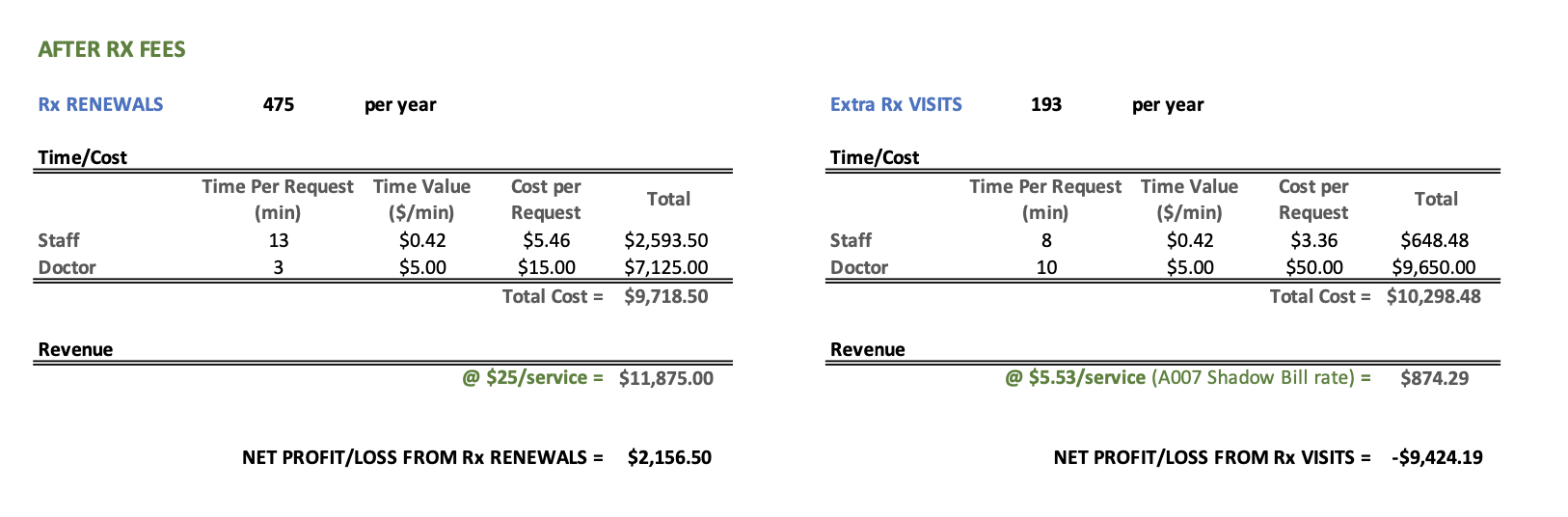The height and width of the screenshot is (517, 1568).
Task: Click the Extra Rx VISITS label
Action: (x=896, y=104)
